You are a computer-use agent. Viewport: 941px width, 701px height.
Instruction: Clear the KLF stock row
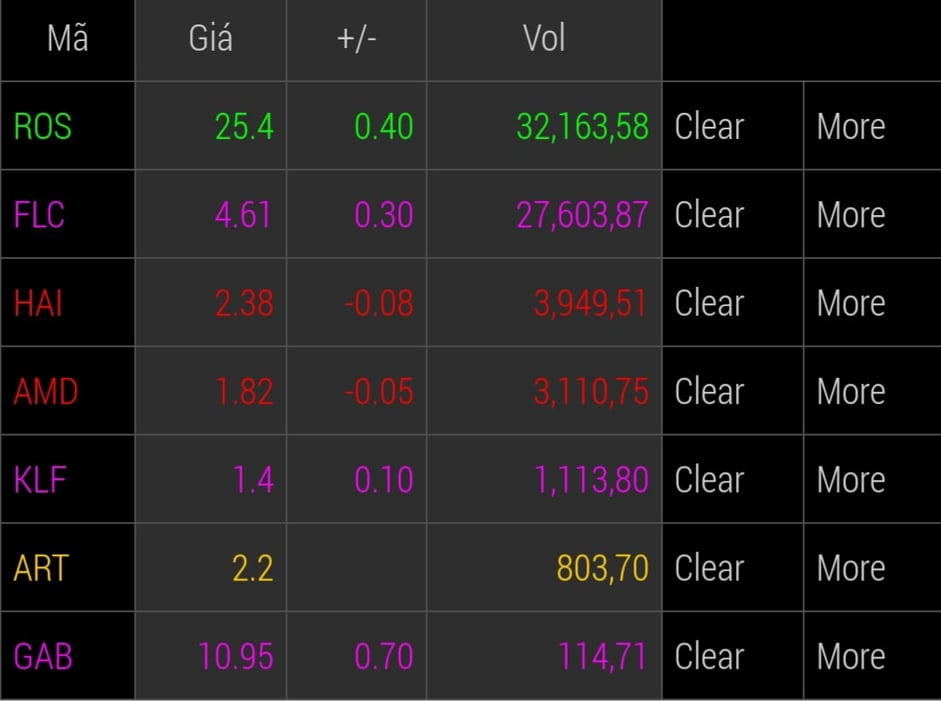732,479
